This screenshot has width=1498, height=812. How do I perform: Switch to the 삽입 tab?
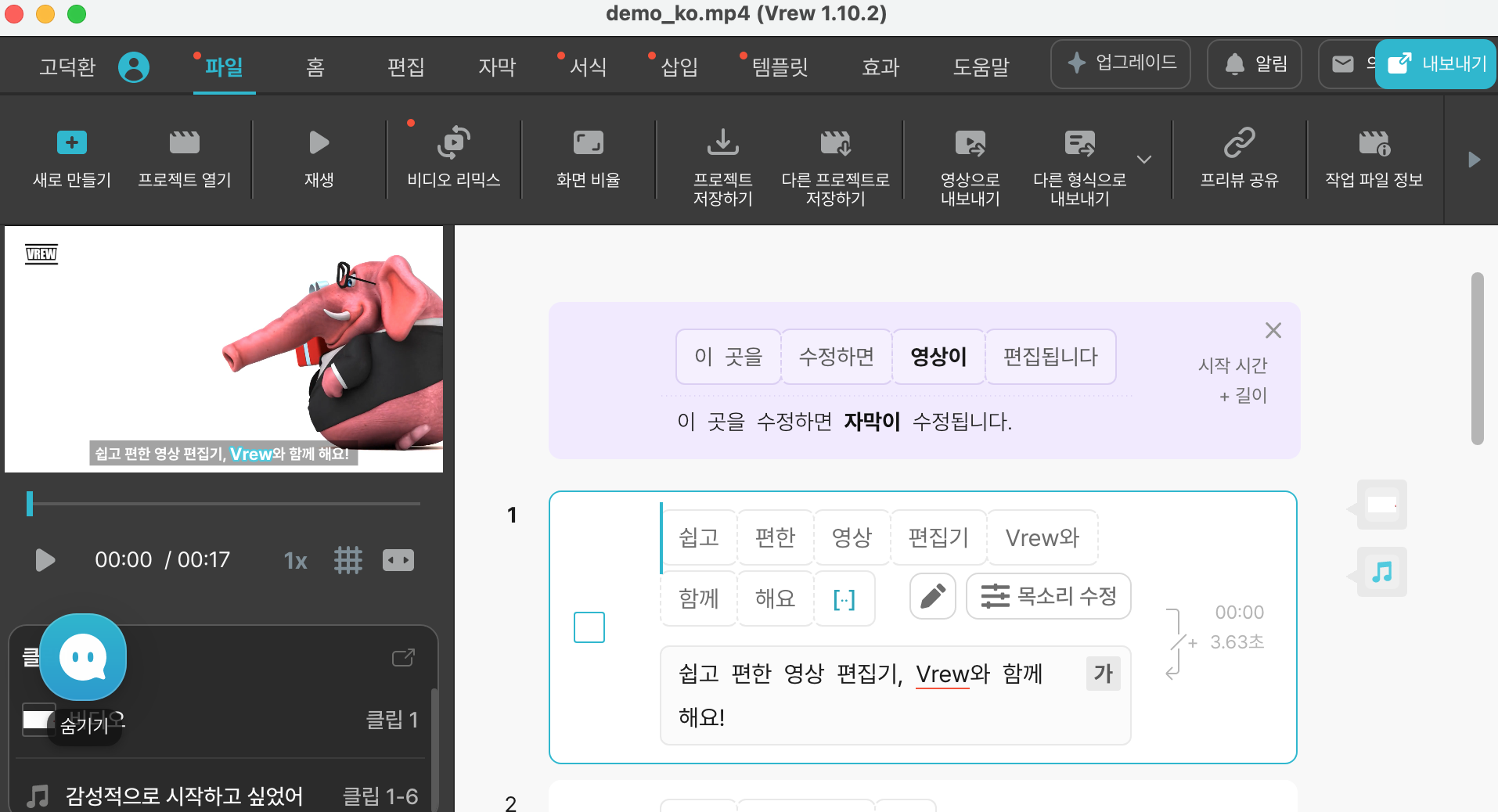[x=679, y=67]
